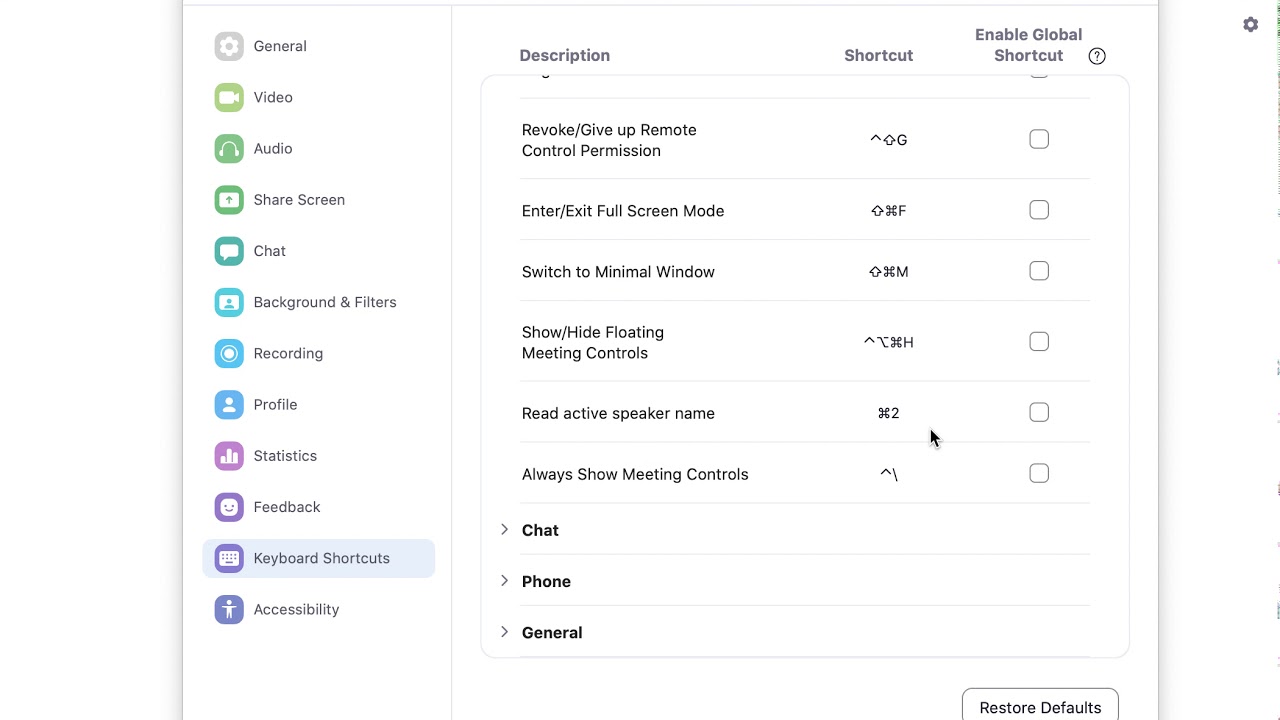Tick Always Show Meeting Controls global checkbox
Viewport: 1280px width, 720px height.
click(1039, 474)
